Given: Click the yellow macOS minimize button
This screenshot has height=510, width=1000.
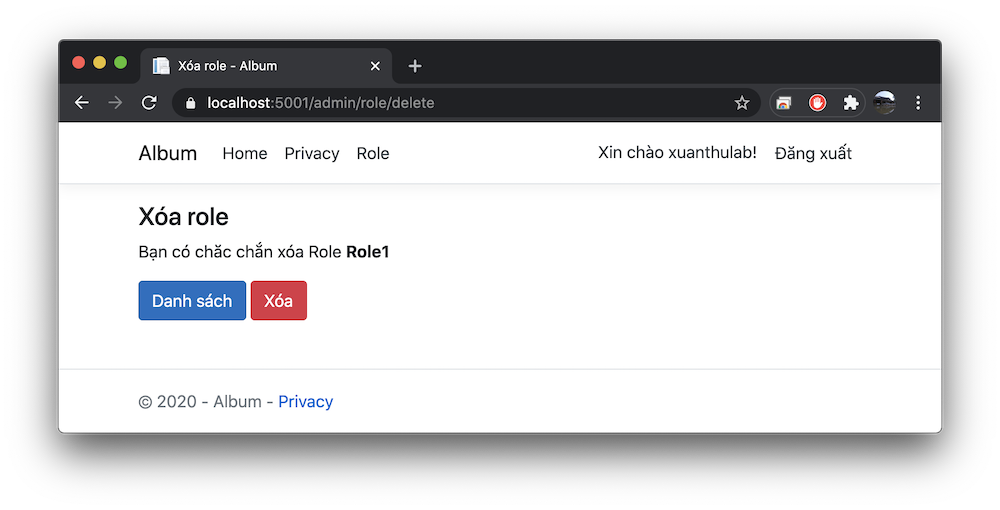Looking at the screenshot, I should coord(99,62).
